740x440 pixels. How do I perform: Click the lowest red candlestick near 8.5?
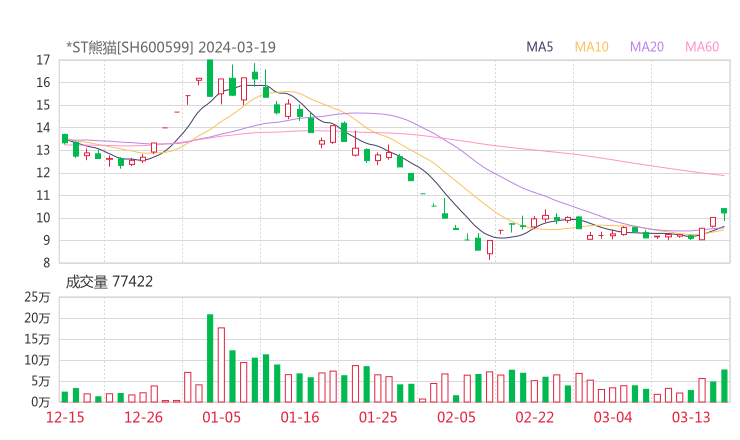(490, 248)
